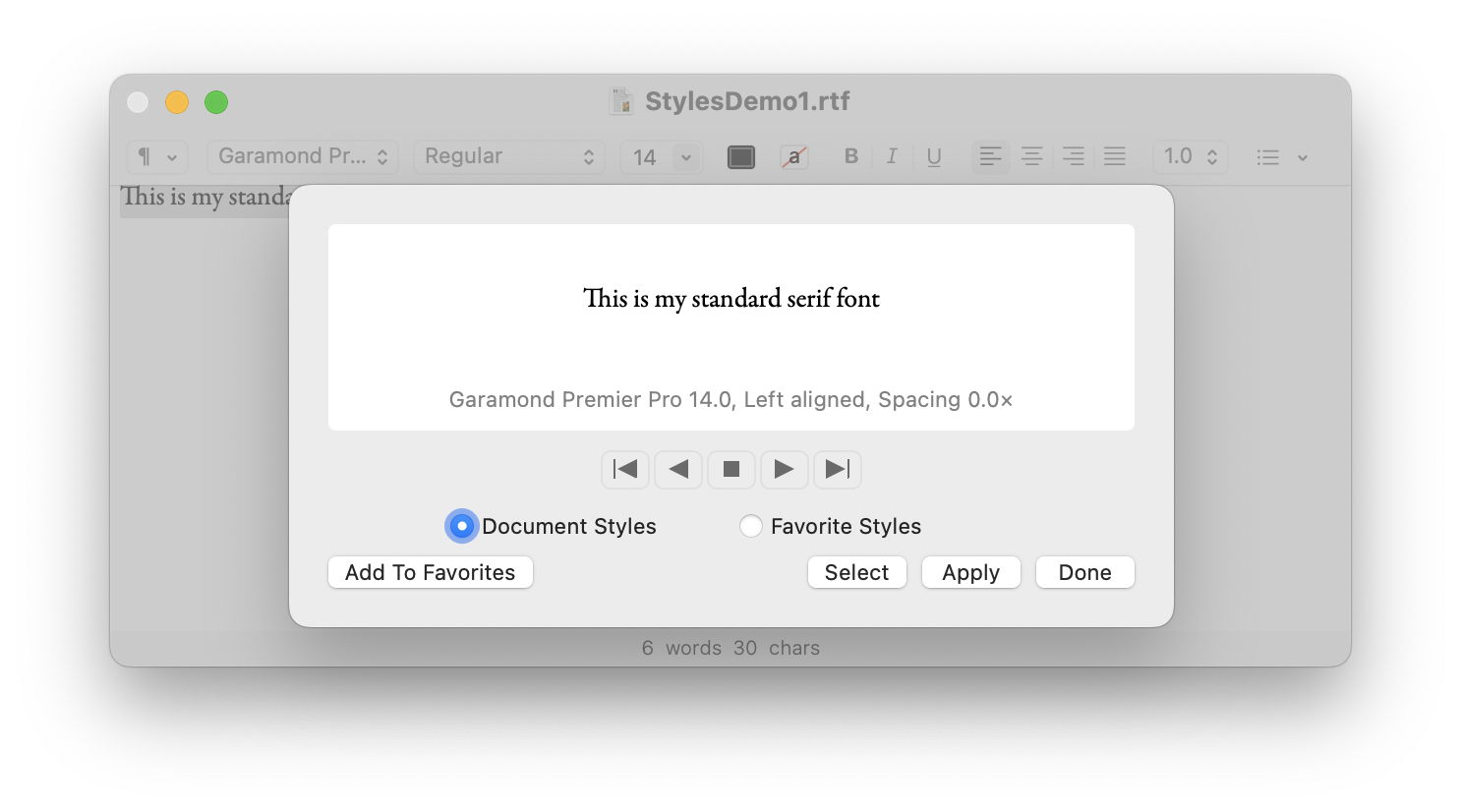
Task: Open the font size 14 dropdown
Action: [x=661, y=156]
